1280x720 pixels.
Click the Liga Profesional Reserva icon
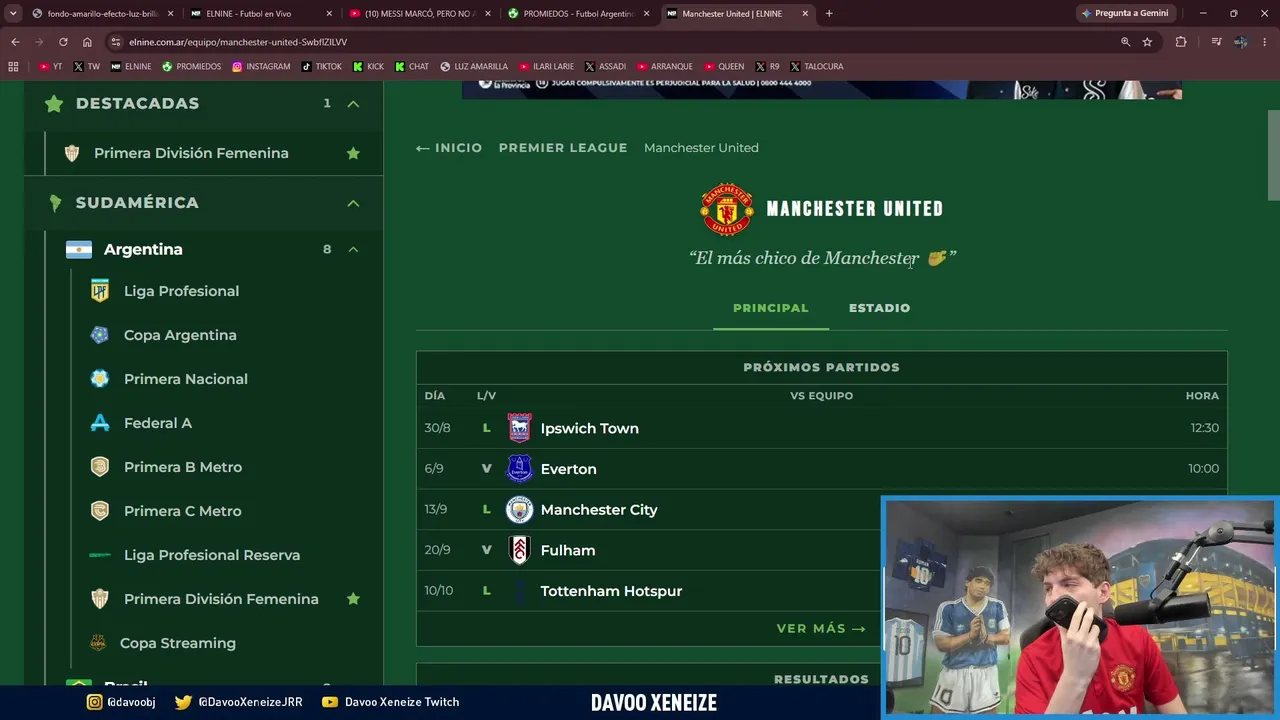coord(100,555)
